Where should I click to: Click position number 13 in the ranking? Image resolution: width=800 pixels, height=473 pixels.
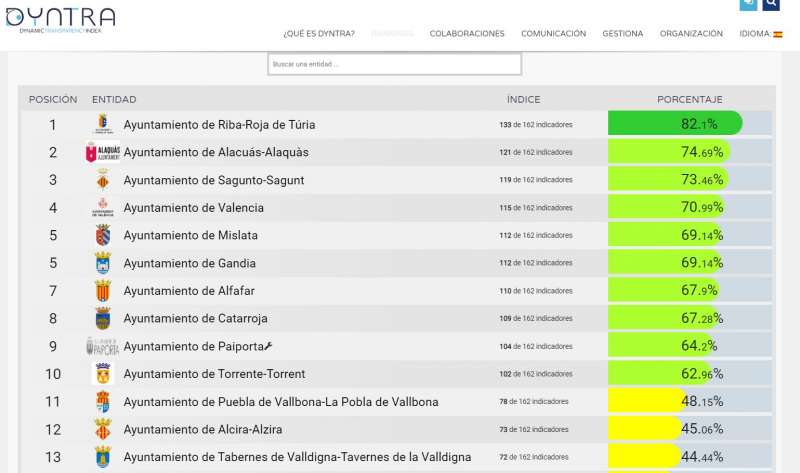[x=53, y=457]
